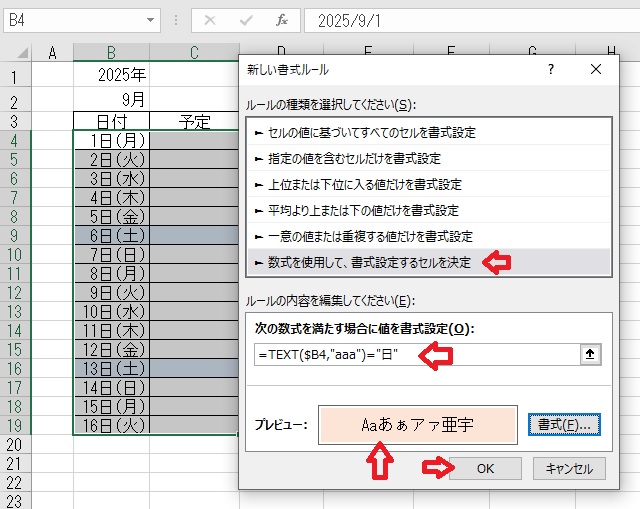Pick 平均より上または下の値だけを書式設定 rule
The width and height of the screenshot is (640, 509).
356,210
